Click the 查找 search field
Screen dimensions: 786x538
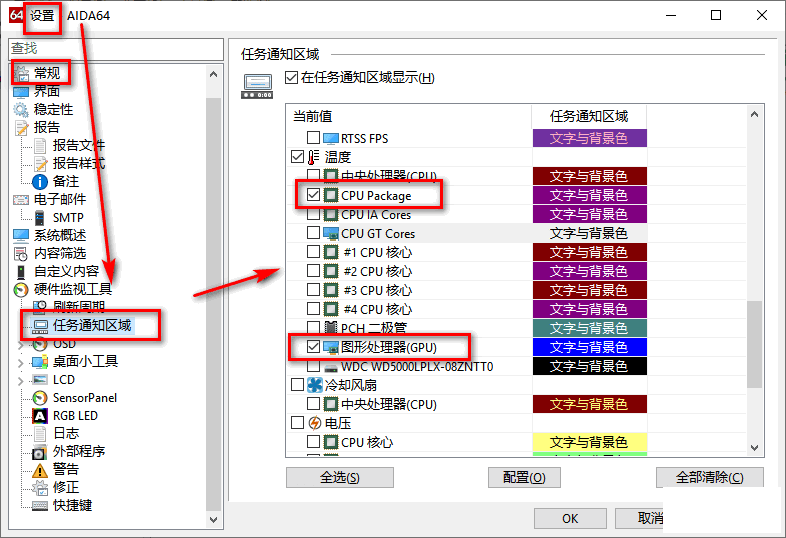coord(116,49)
